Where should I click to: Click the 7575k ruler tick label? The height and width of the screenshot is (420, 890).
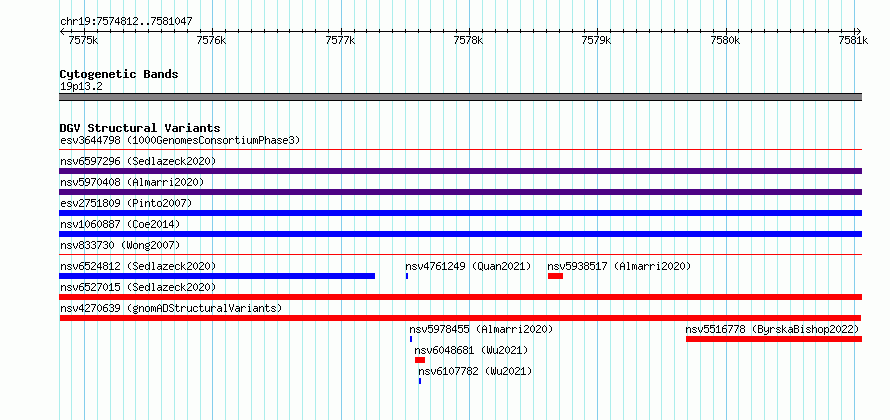click(x=83, y=40)
